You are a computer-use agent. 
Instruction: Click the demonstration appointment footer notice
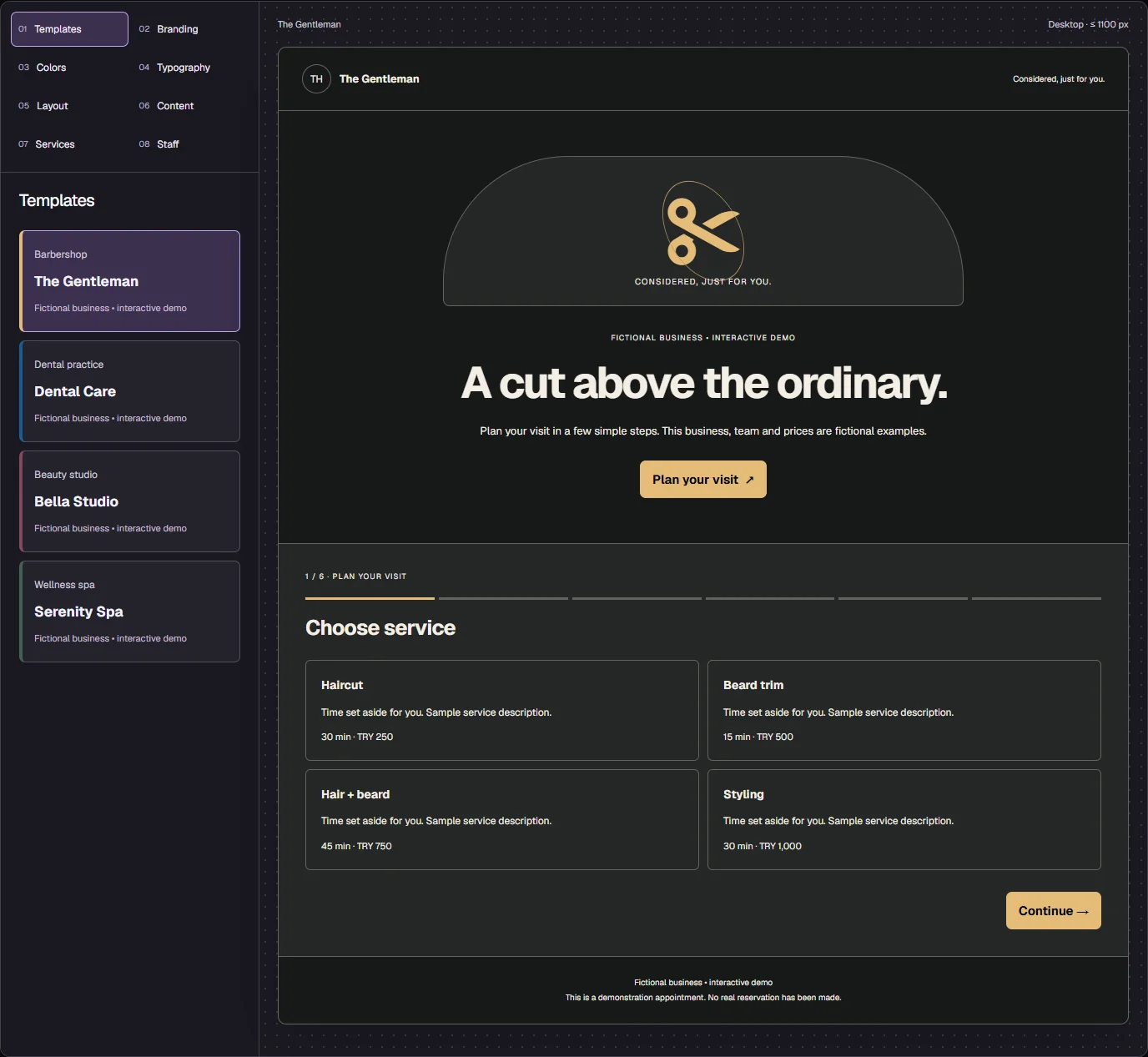(703, 998)
